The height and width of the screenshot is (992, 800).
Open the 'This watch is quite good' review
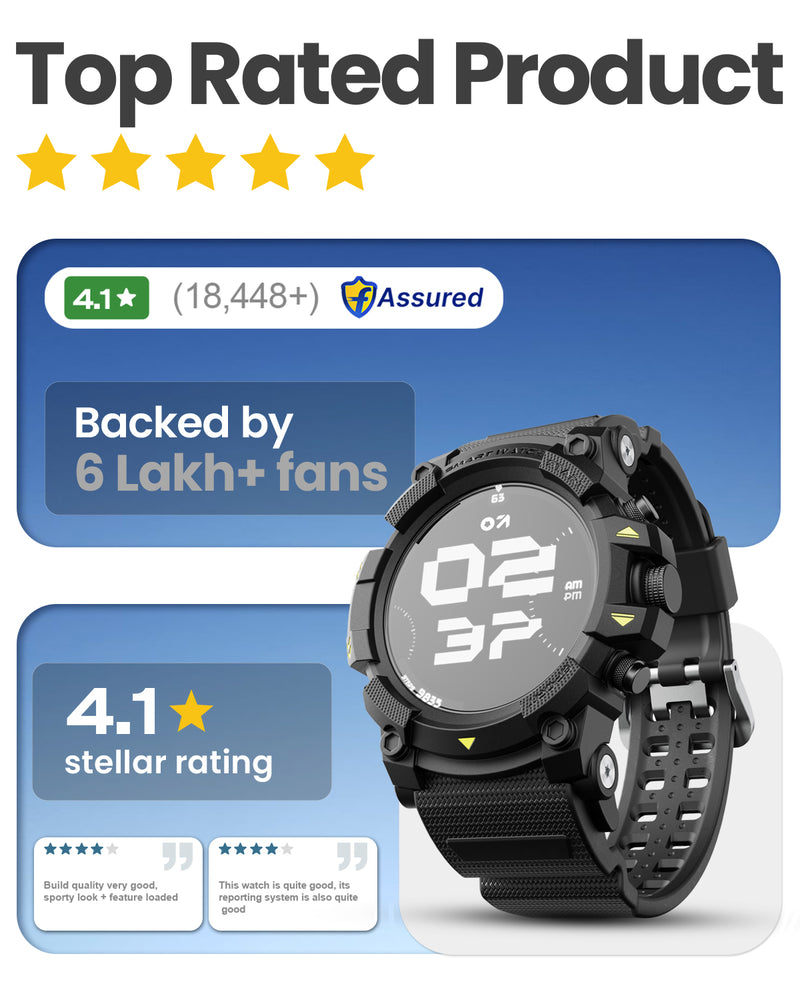click(293, 884)
